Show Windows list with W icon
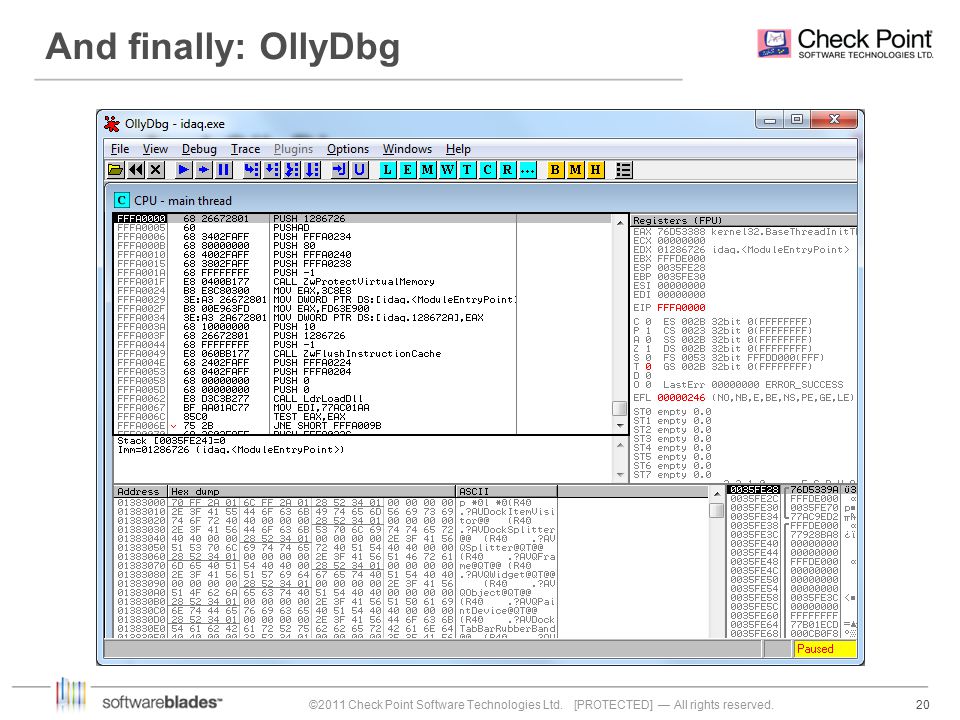This screenshot has height=720, width=960. pos(448,170)
